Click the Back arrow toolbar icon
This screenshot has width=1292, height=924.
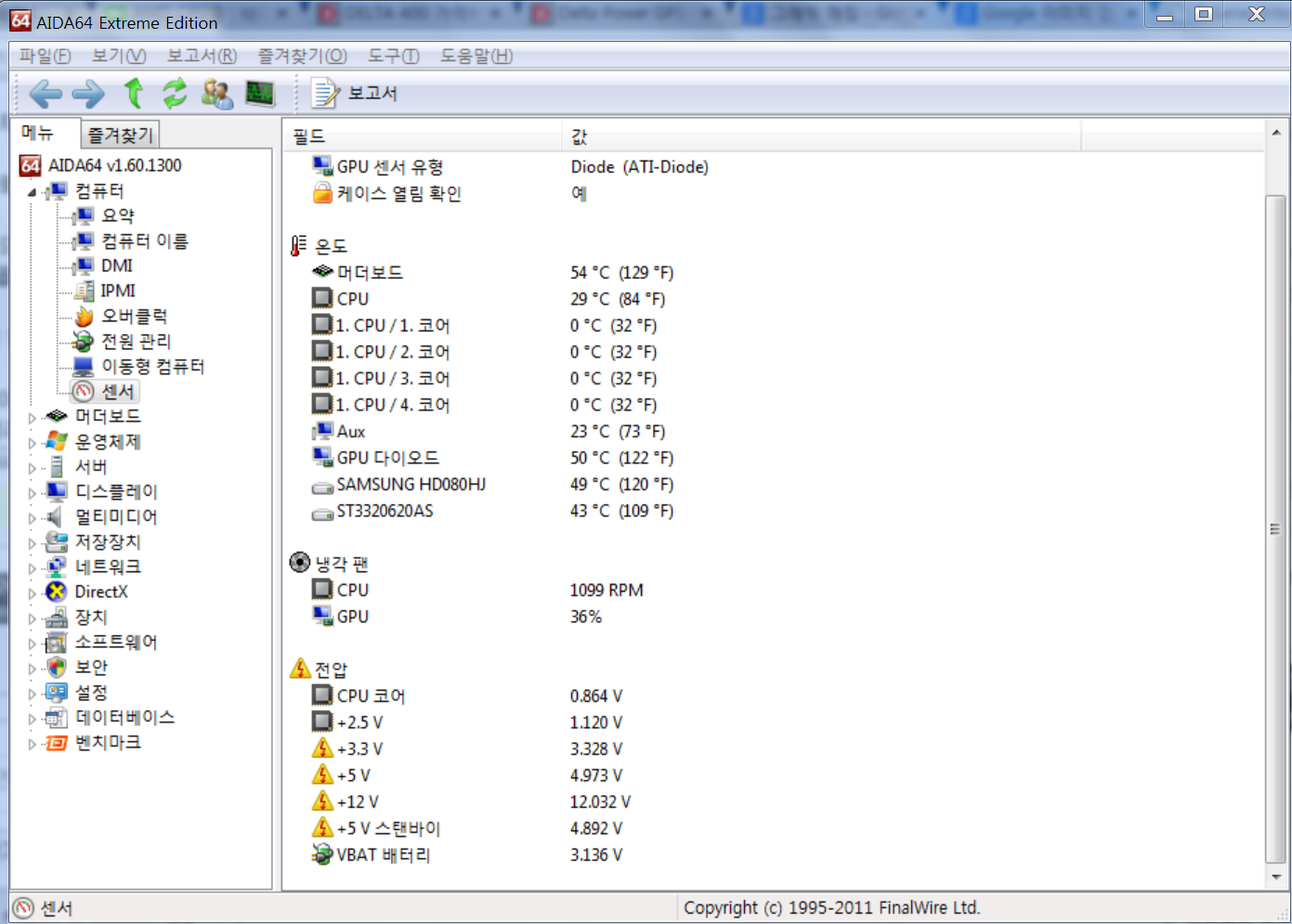click(46, 93)
